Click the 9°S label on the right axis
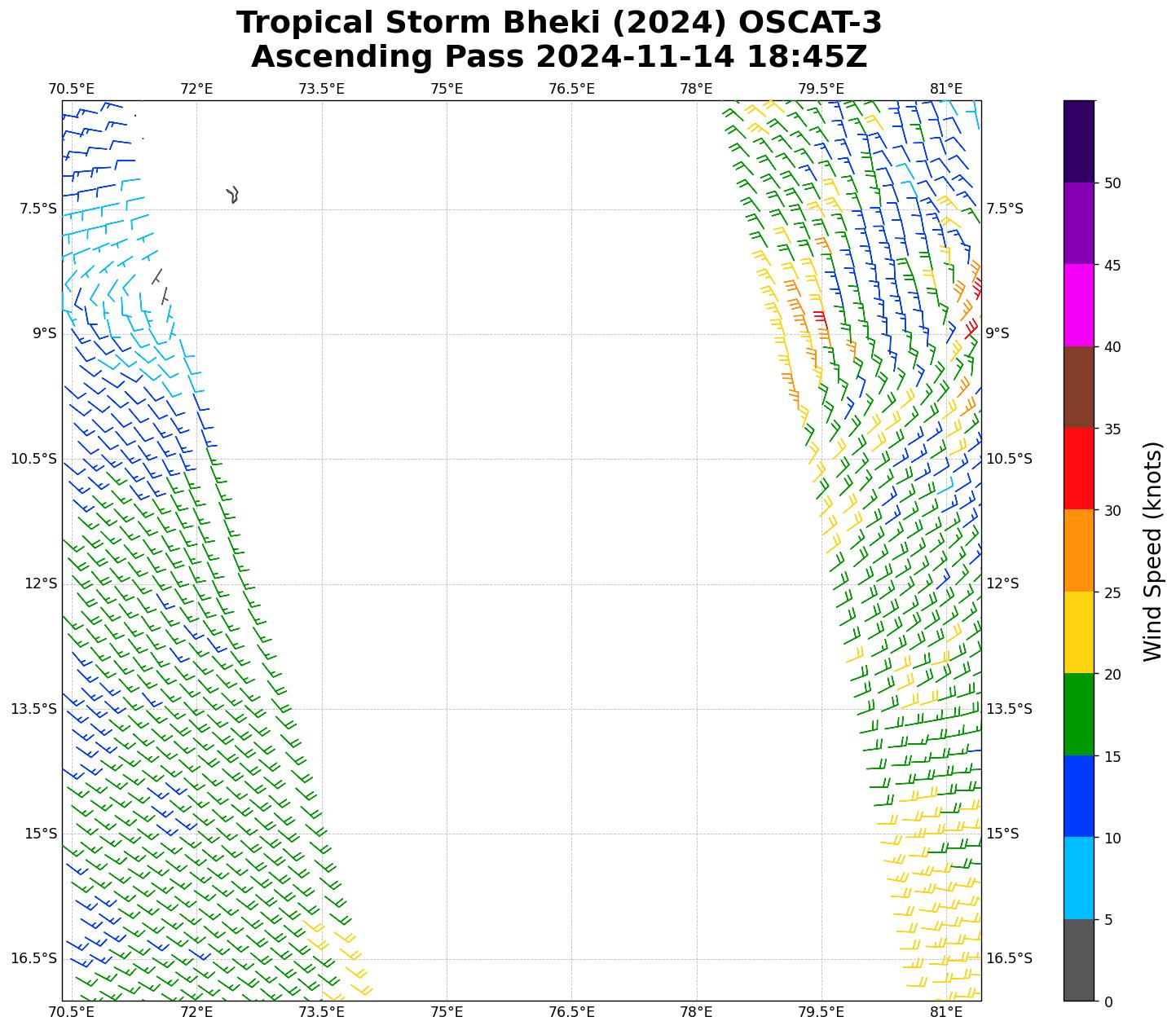The height and width of the screenshot is (1030, 1176). (x=998, y=333)
